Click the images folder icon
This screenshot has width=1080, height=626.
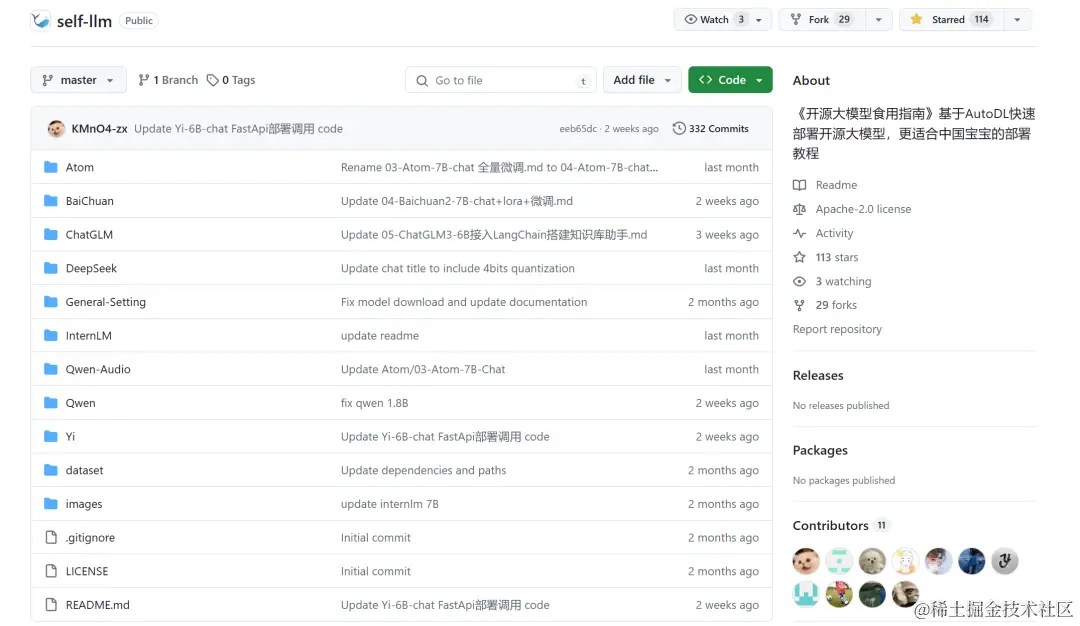pos(50,504)
